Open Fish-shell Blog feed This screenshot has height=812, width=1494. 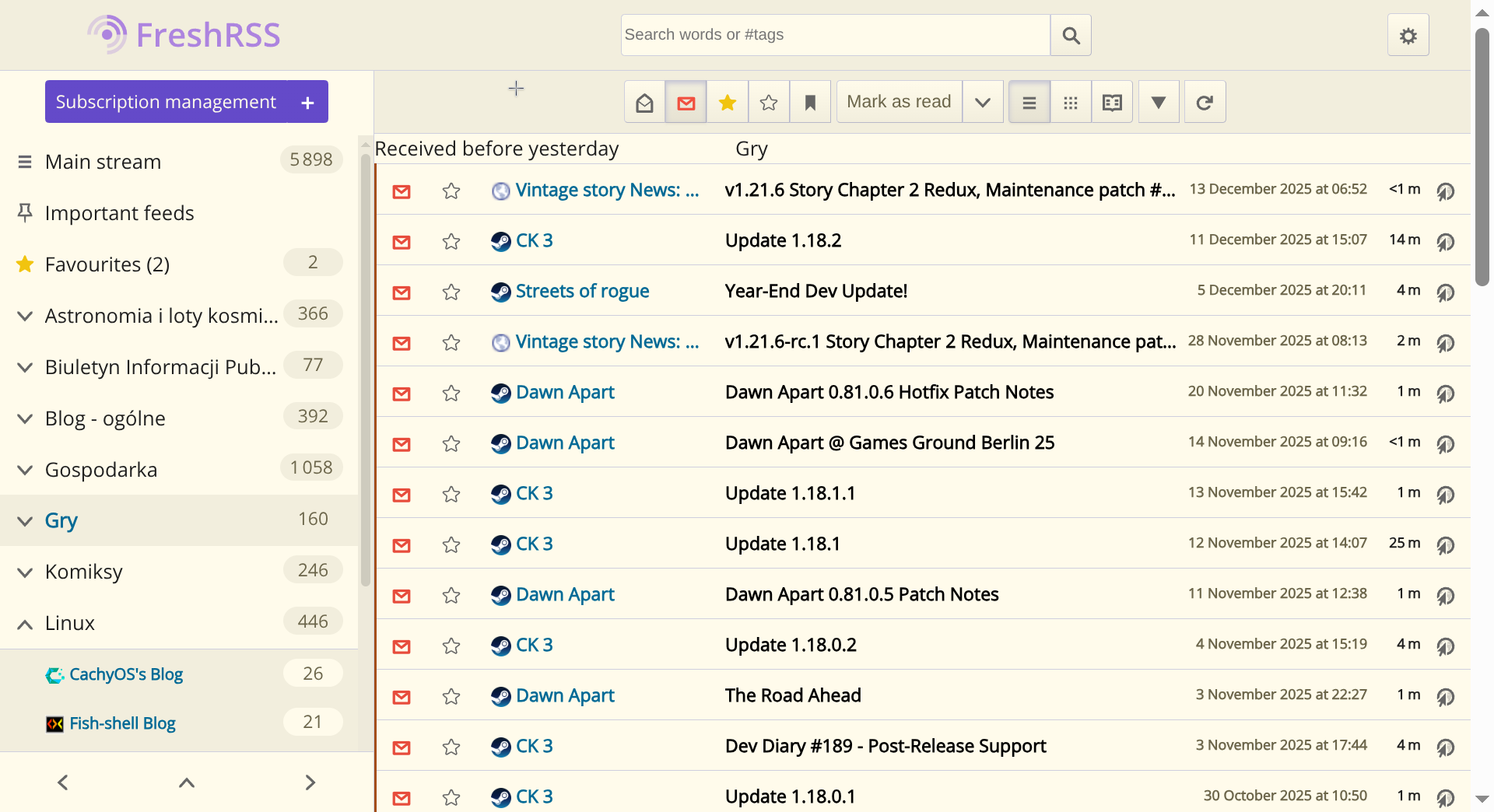click(x=122, y=723)
